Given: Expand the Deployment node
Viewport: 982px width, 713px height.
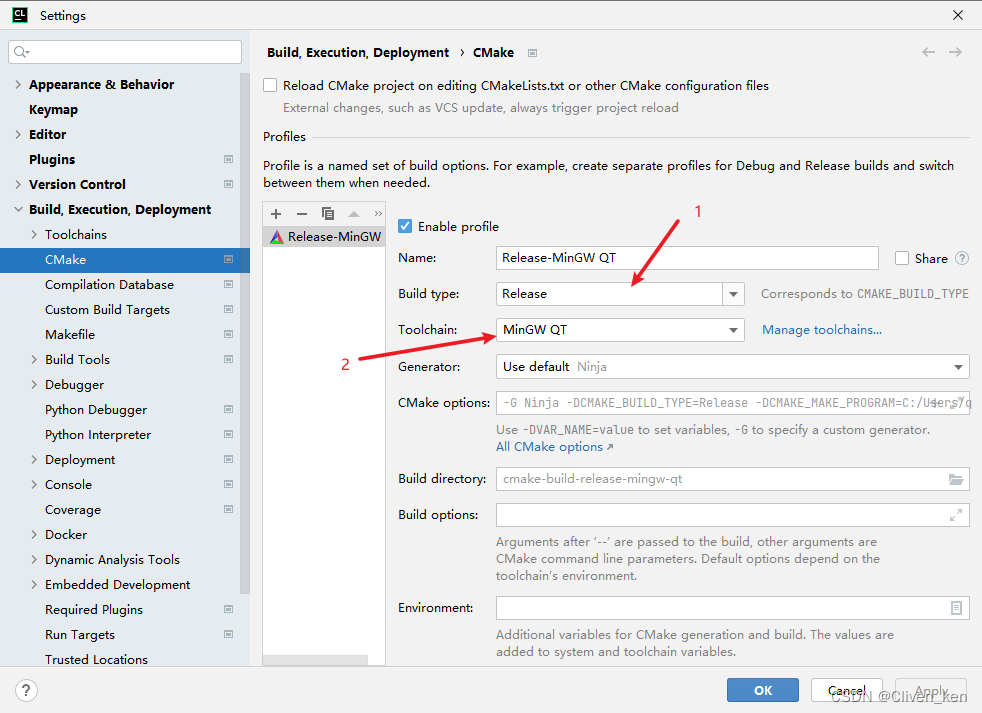Looking at the screenshot, I should (34, 459).
